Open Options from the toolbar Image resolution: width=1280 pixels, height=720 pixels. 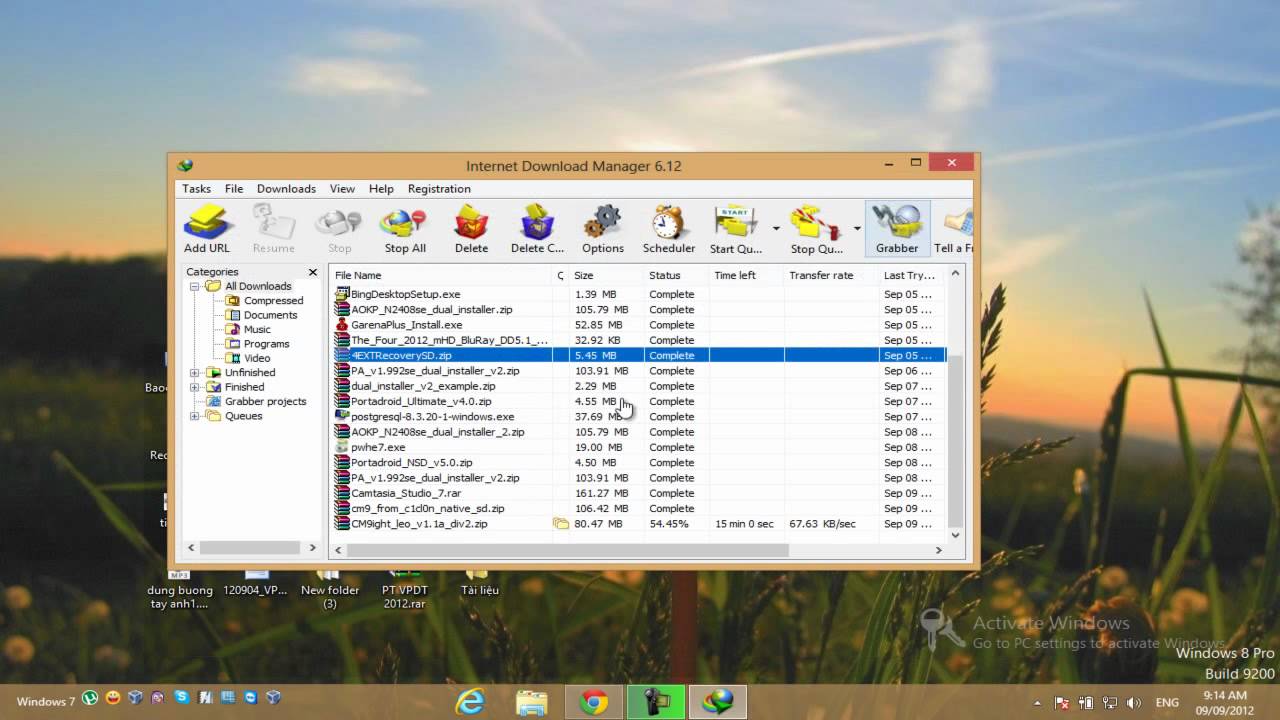[x=603, y=229]
